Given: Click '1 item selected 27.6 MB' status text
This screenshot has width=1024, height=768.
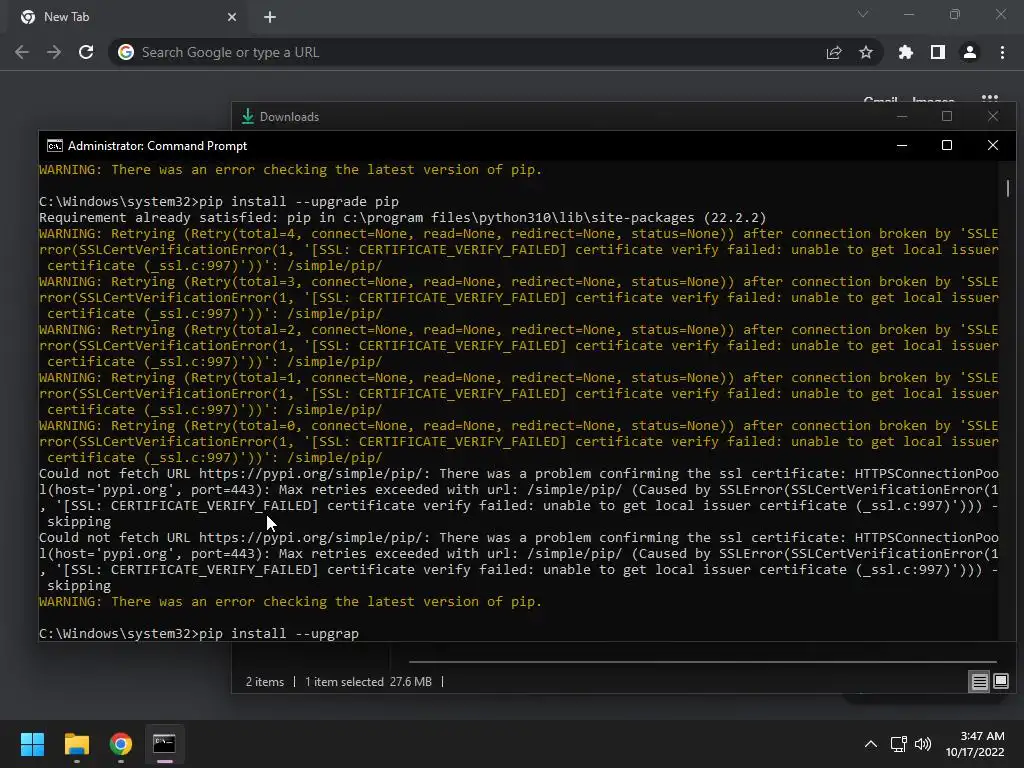Looking at the screenshot, I should (x=368, y=682).
